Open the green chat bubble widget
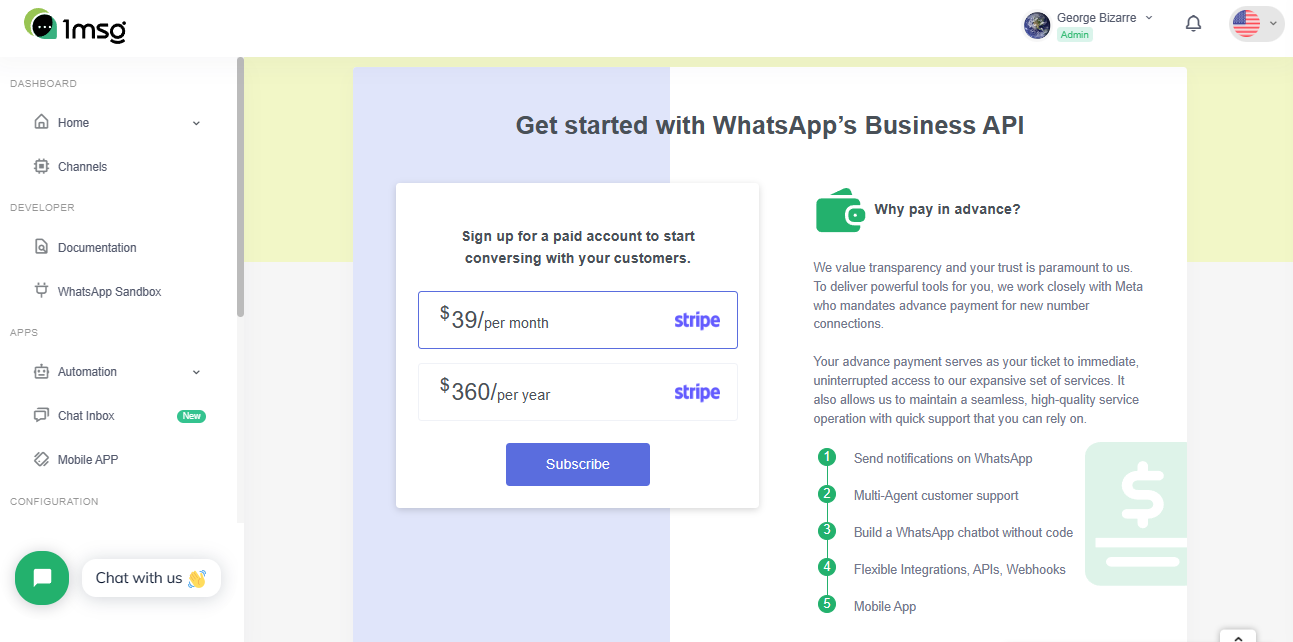The height and width of the screenshot is (642, 1293). tap(42, 578)
